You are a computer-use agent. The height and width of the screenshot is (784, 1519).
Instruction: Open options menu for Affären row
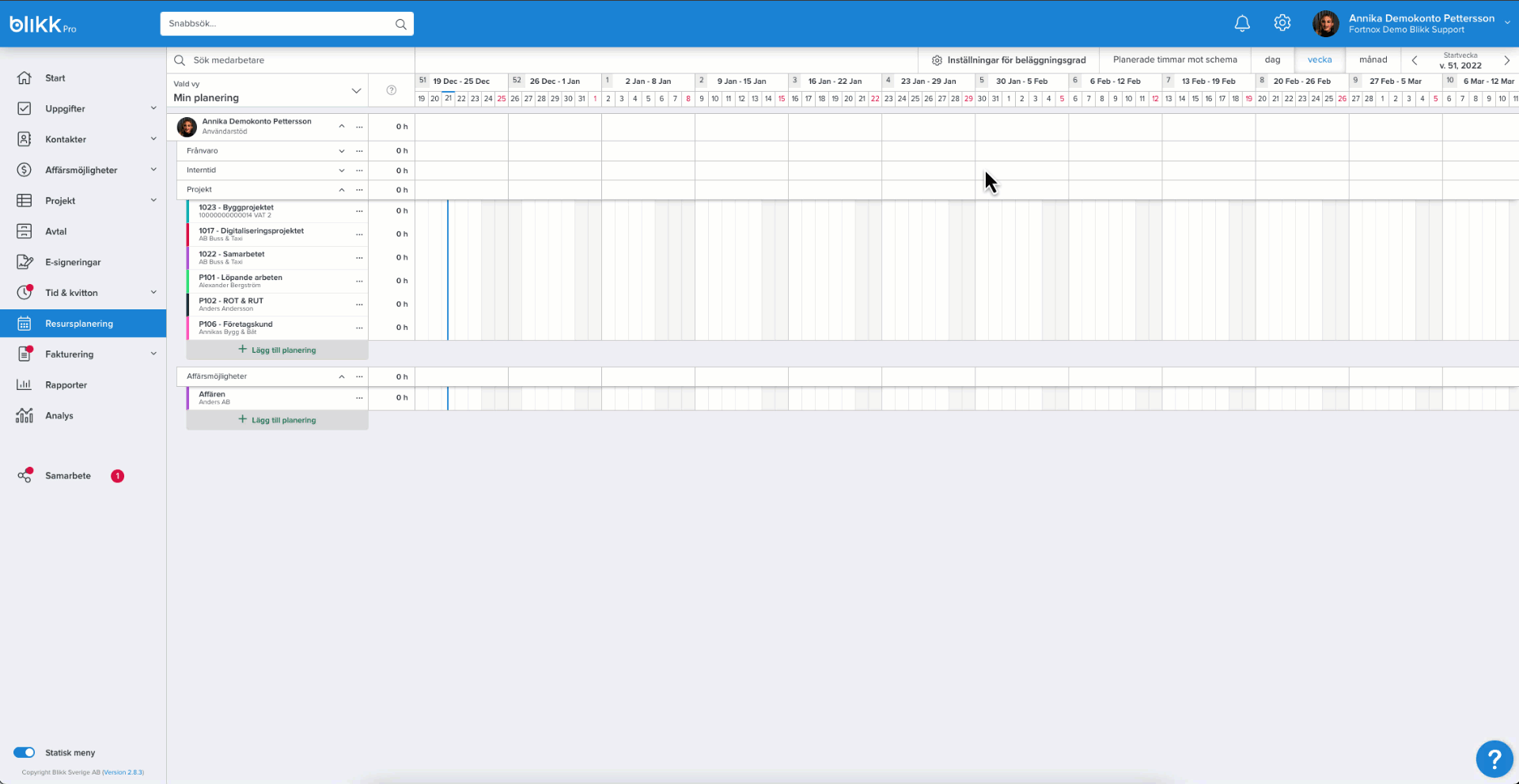359,398
